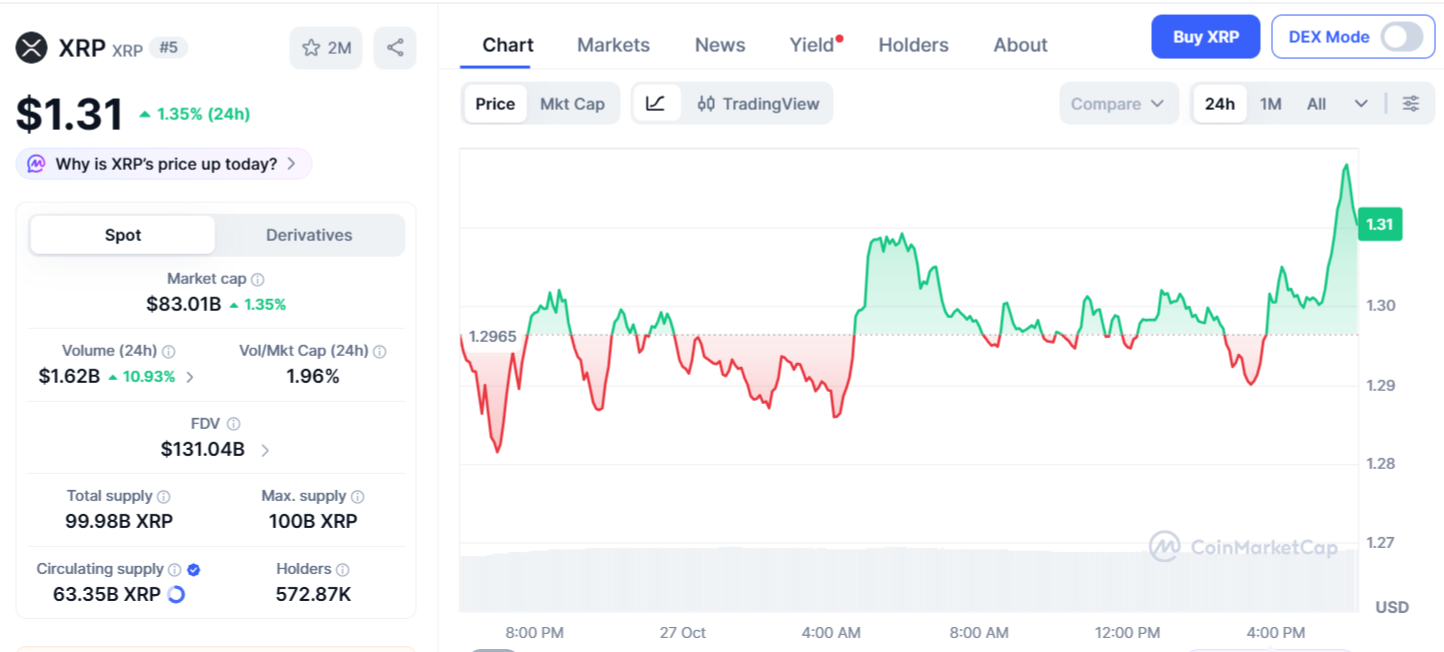Viewport: 1444px width, 652px height.
Task: Click info icon next to Holders
Action: click(343, 569)
